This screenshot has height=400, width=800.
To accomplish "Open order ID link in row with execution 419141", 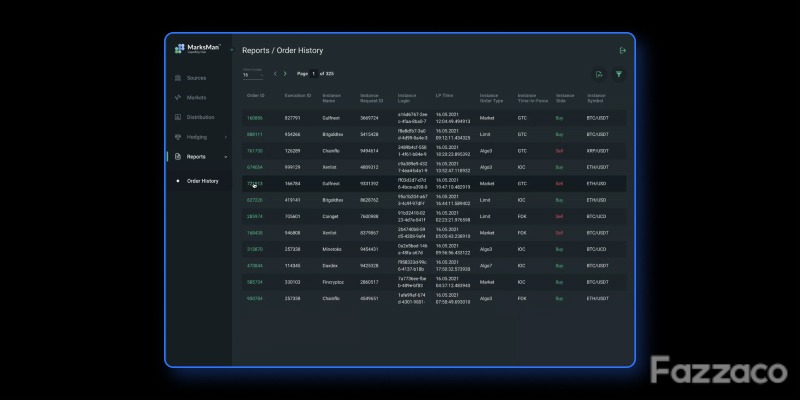I will pyautogui.click(x=255, y=200).
